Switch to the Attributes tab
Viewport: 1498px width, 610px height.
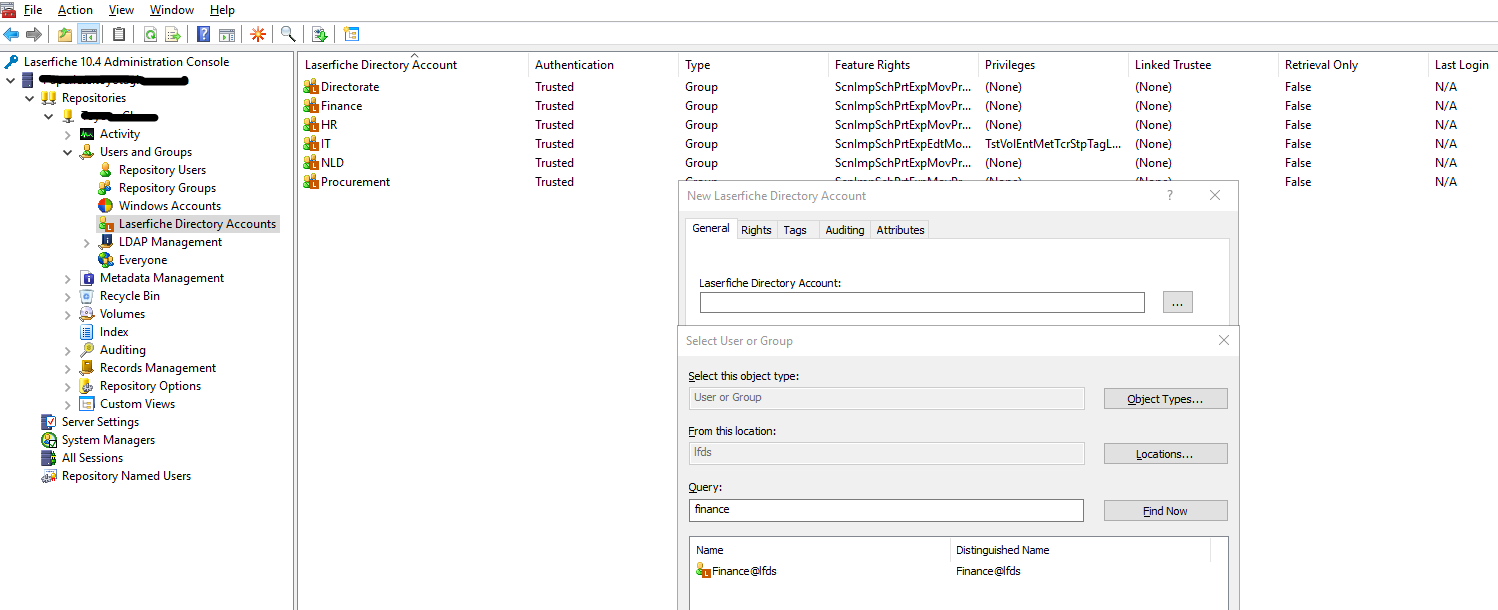[x=900, y=230]
